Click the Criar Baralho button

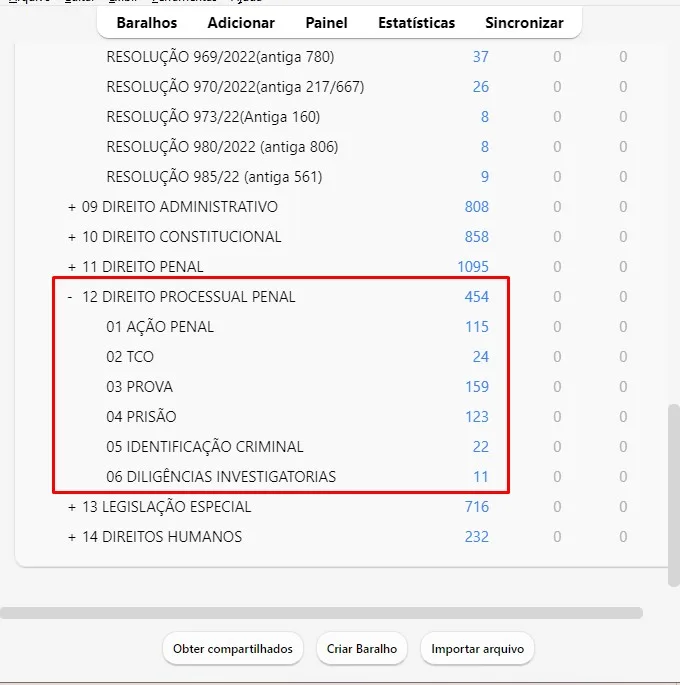click(362, 649)
